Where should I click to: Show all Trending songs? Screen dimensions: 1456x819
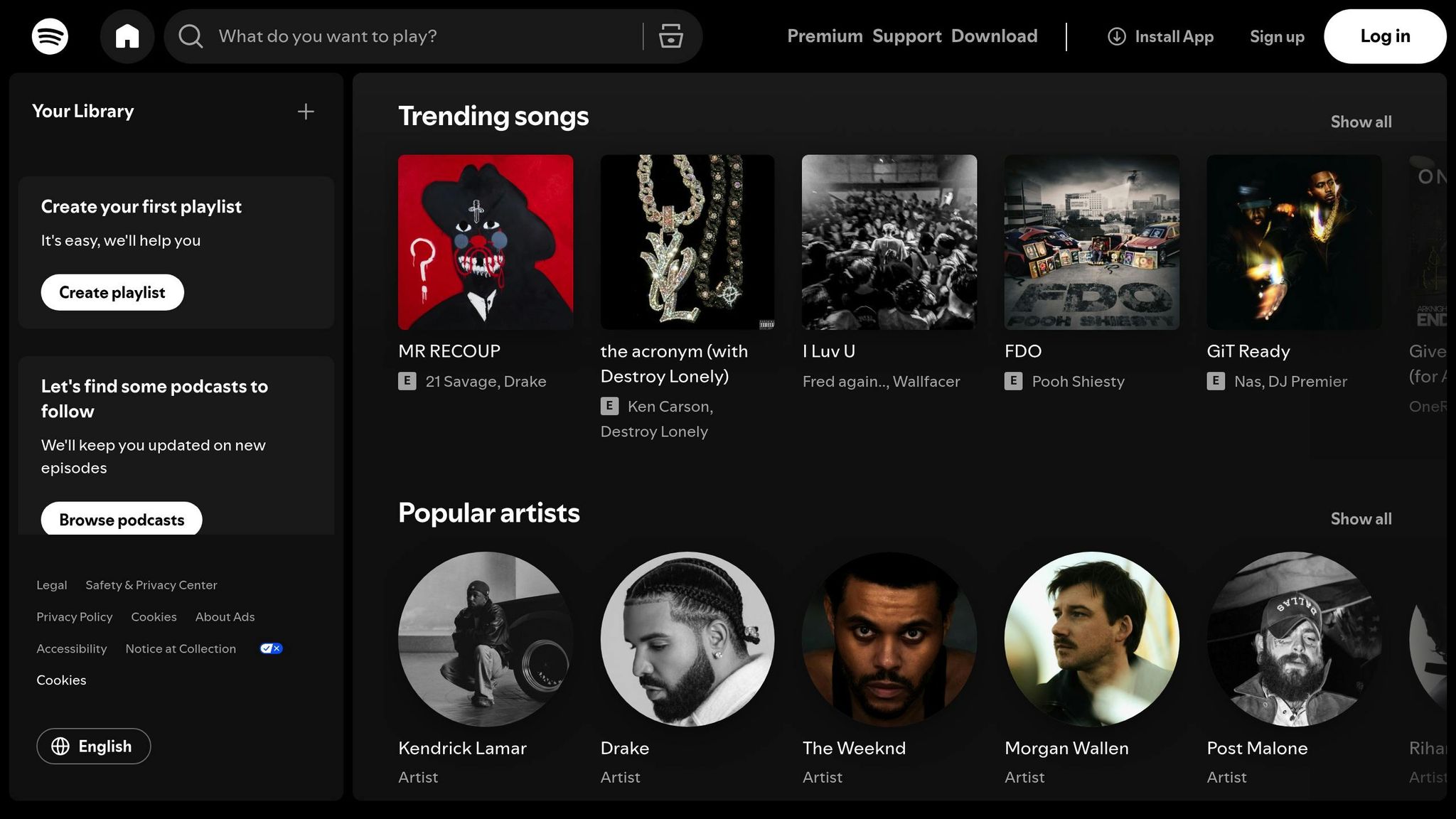(x=1360, y=122)
